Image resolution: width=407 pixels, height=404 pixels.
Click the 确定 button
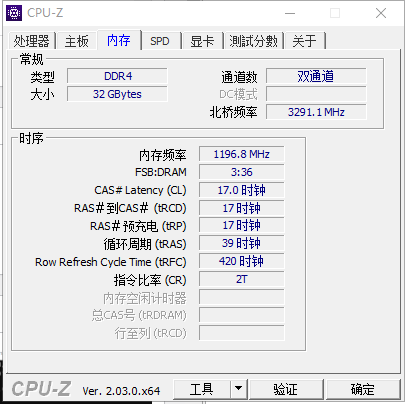(363, 389)
